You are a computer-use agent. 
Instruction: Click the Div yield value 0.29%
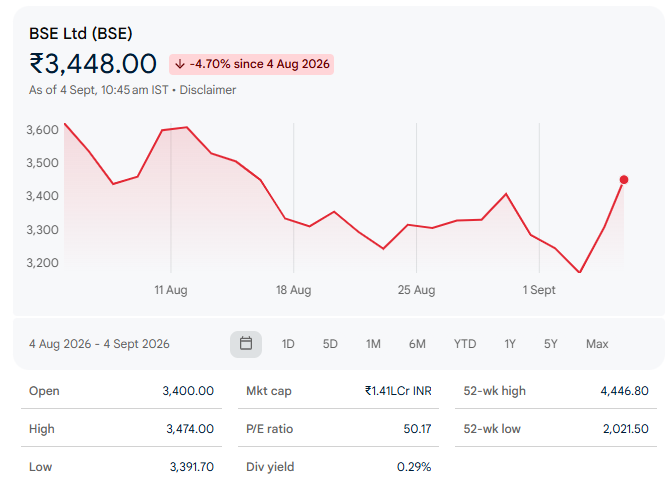[x=414, y=467]
